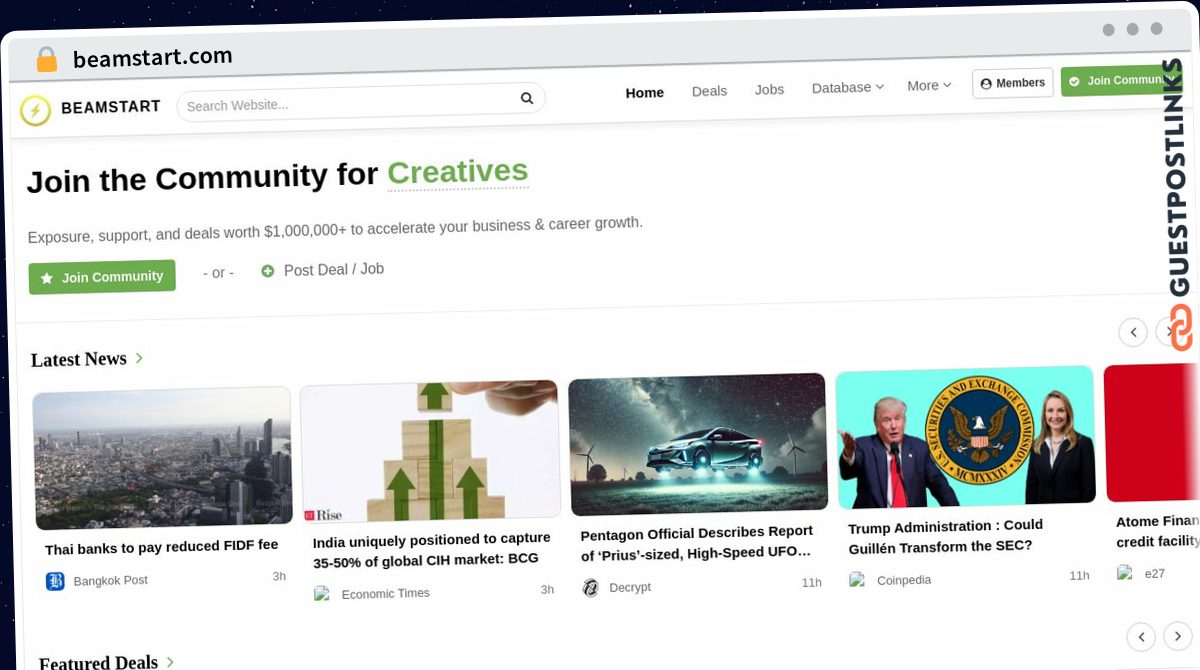
Task: Click the BEAMSTART brand name text
Action: click(x=110, y=107)
